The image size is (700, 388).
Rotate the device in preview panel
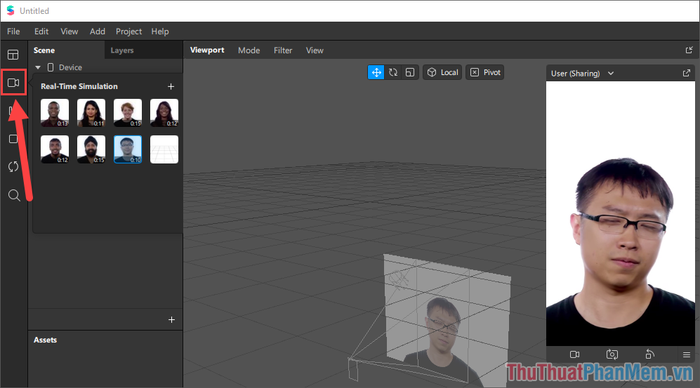pyautogui.click(x=650, y=355)
